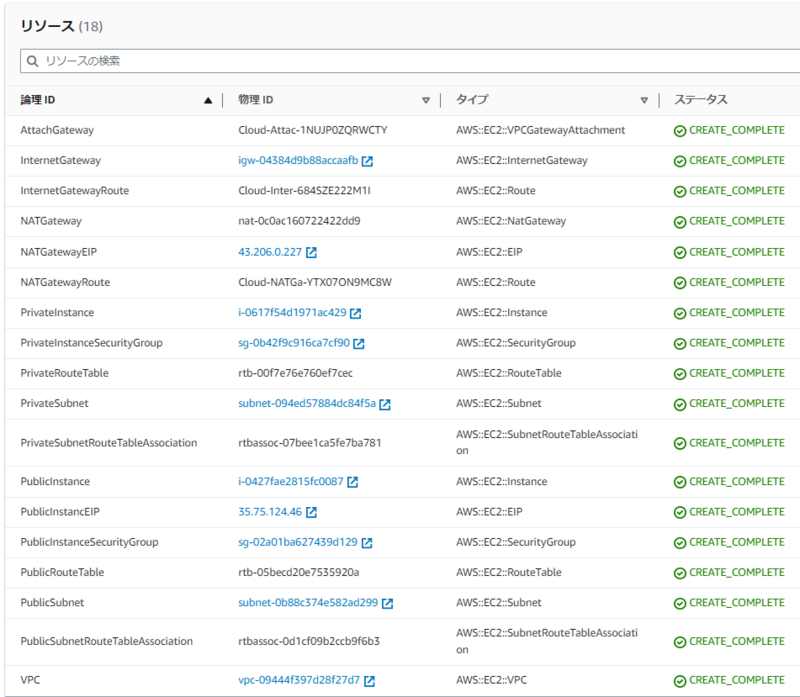Click physical ID rtb-00f7e76e760ef7cec

(295, 373)
